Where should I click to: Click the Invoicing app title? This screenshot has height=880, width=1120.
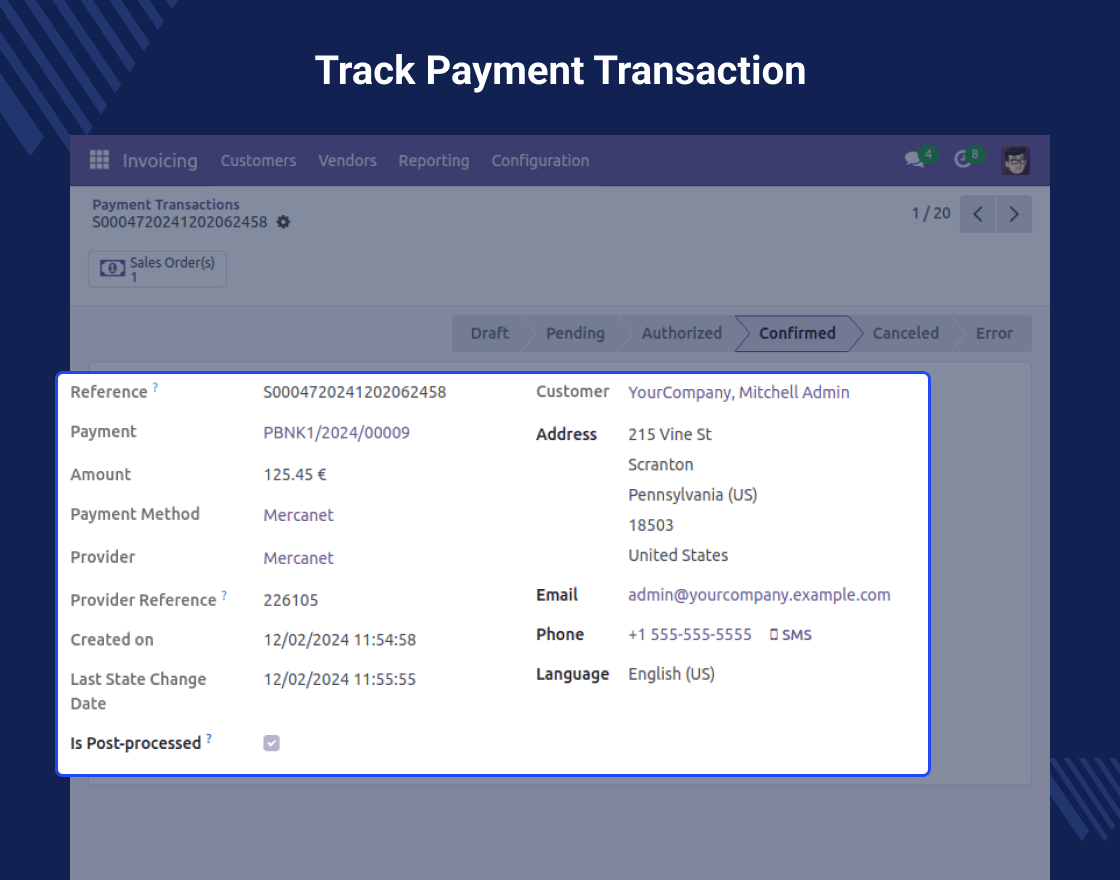160,161
